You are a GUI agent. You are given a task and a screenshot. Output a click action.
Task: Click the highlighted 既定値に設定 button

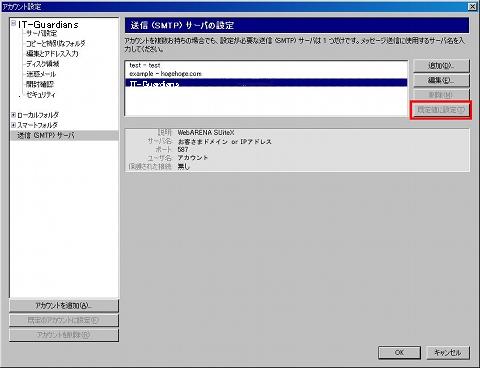click(441, 110)
